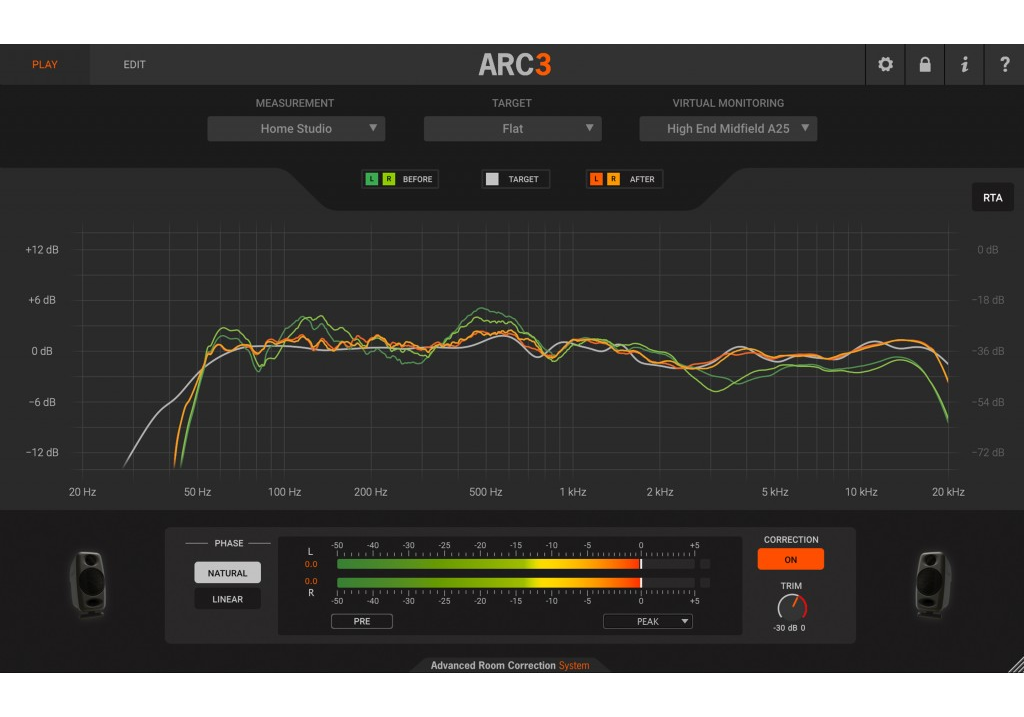Click the R channel level meter
The image size is (1024, 717).
pyautogui.click(x=516, y=582)
